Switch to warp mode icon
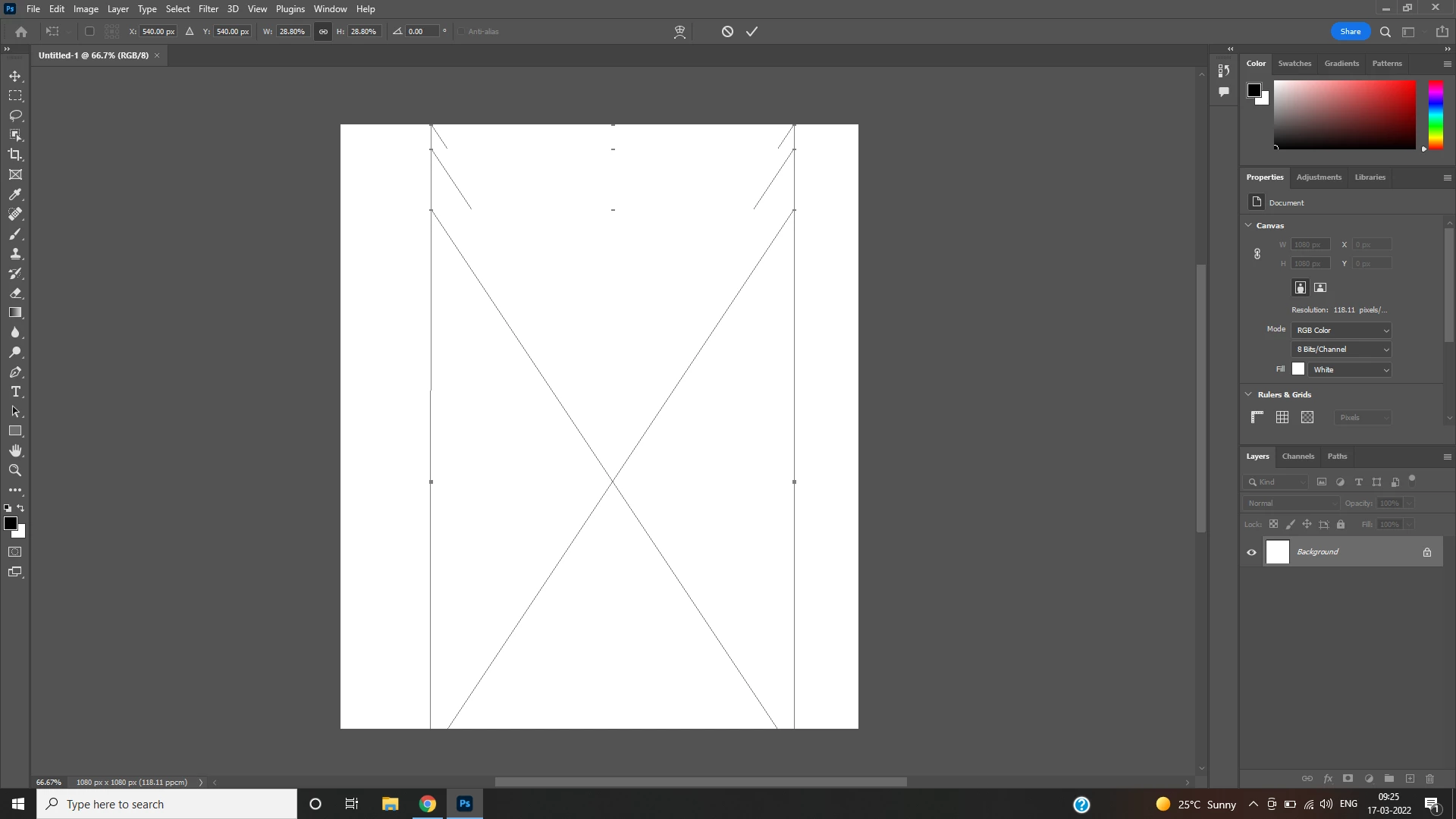The image size is (1456, 819). coord(679,32)
